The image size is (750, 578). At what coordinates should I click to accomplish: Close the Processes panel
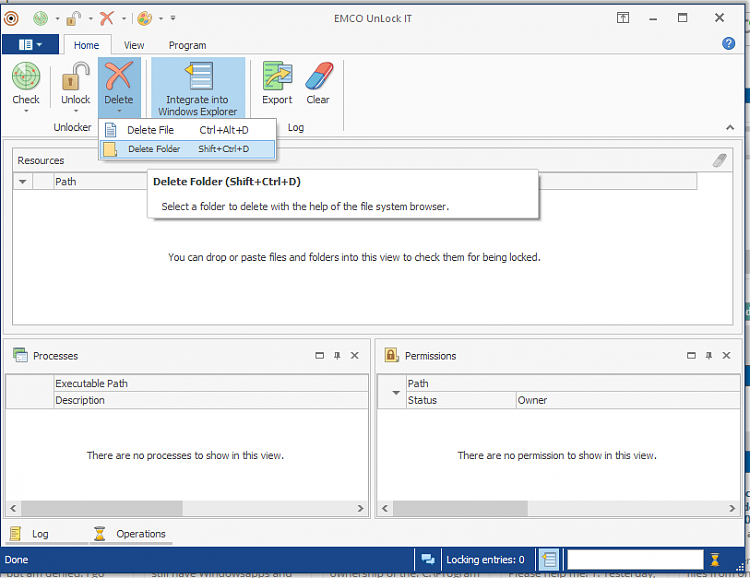click(x=354, y=356)
